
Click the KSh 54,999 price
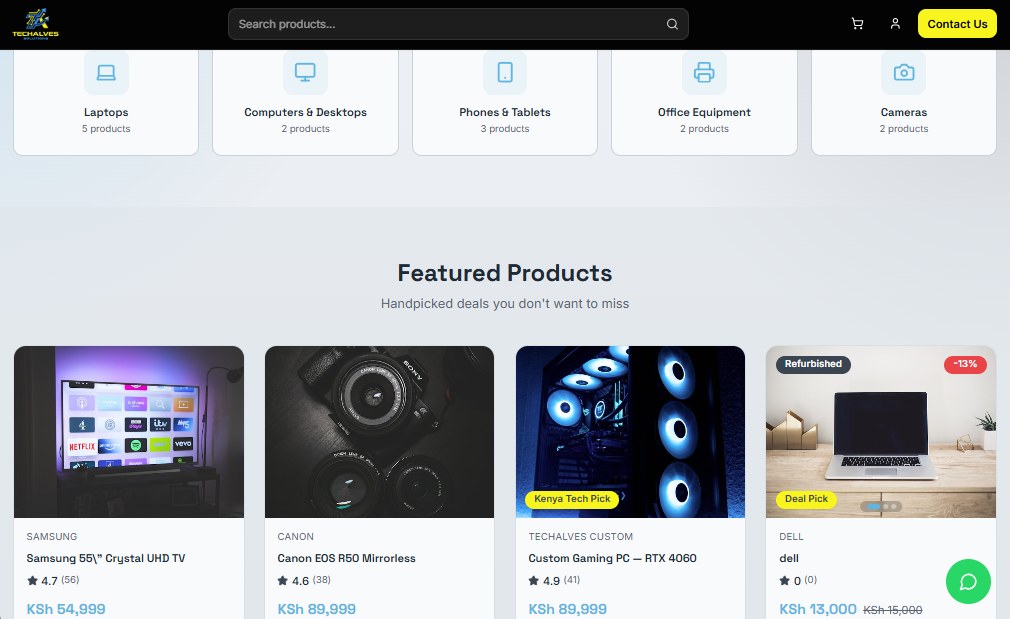click(66, 609)
